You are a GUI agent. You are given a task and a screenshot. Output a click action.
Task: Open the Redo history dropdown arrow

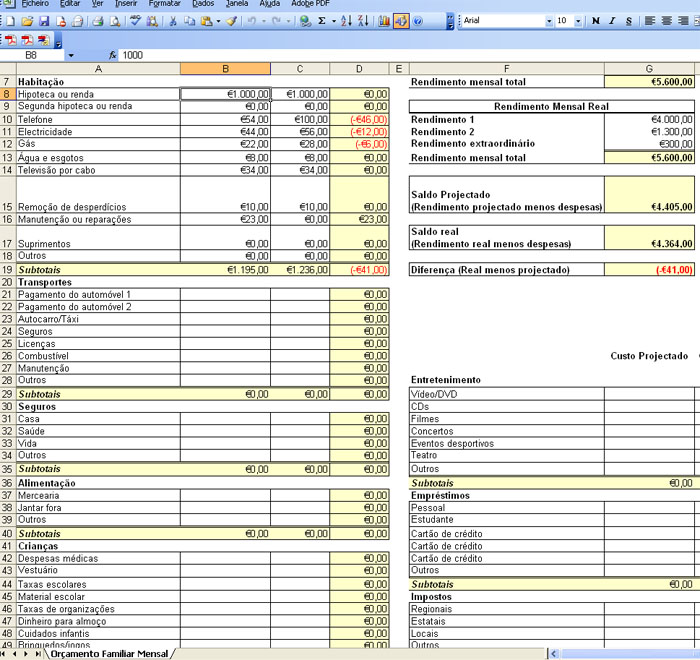(288, 21)
